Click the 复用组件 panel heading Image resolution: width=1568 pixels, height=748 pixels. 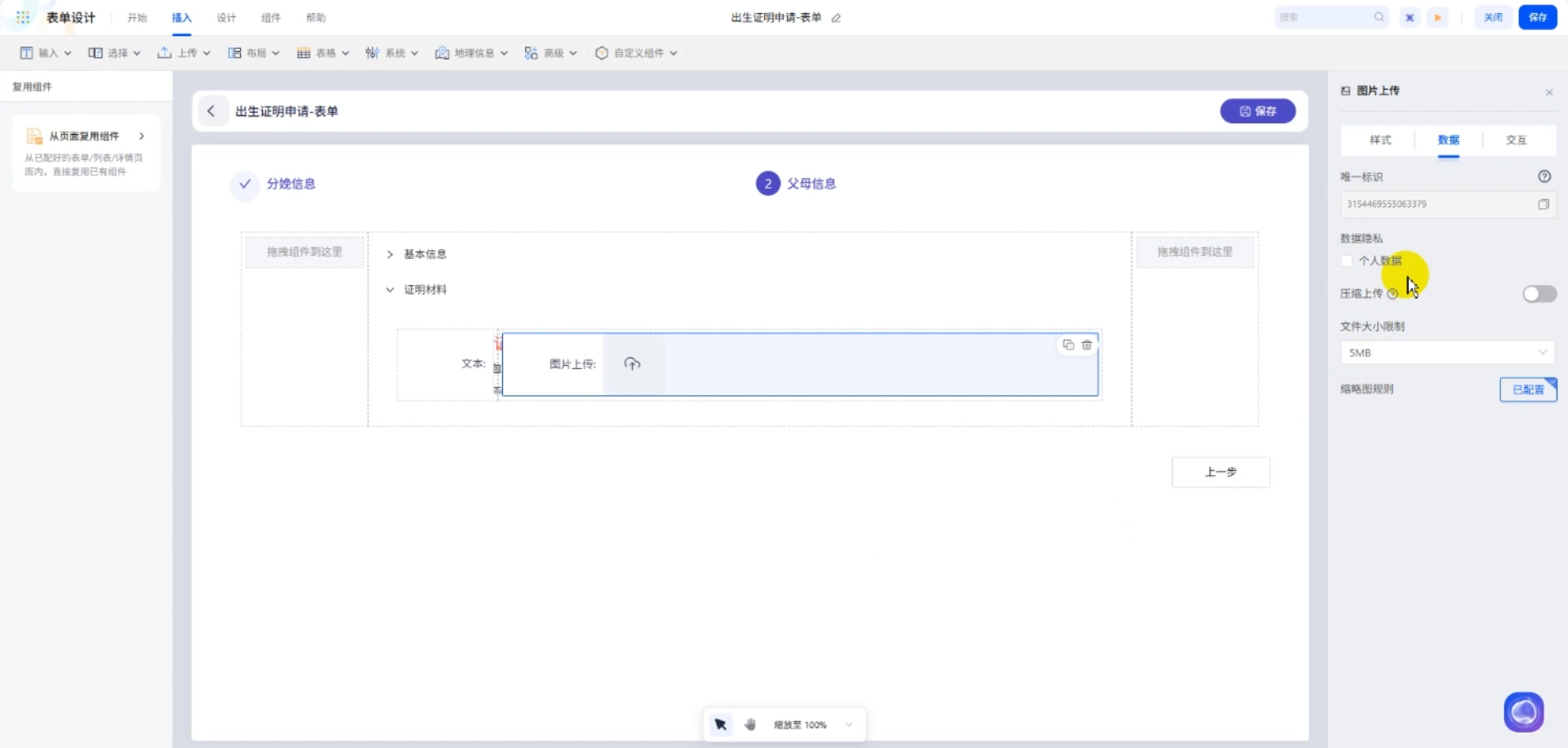(32, 87)
